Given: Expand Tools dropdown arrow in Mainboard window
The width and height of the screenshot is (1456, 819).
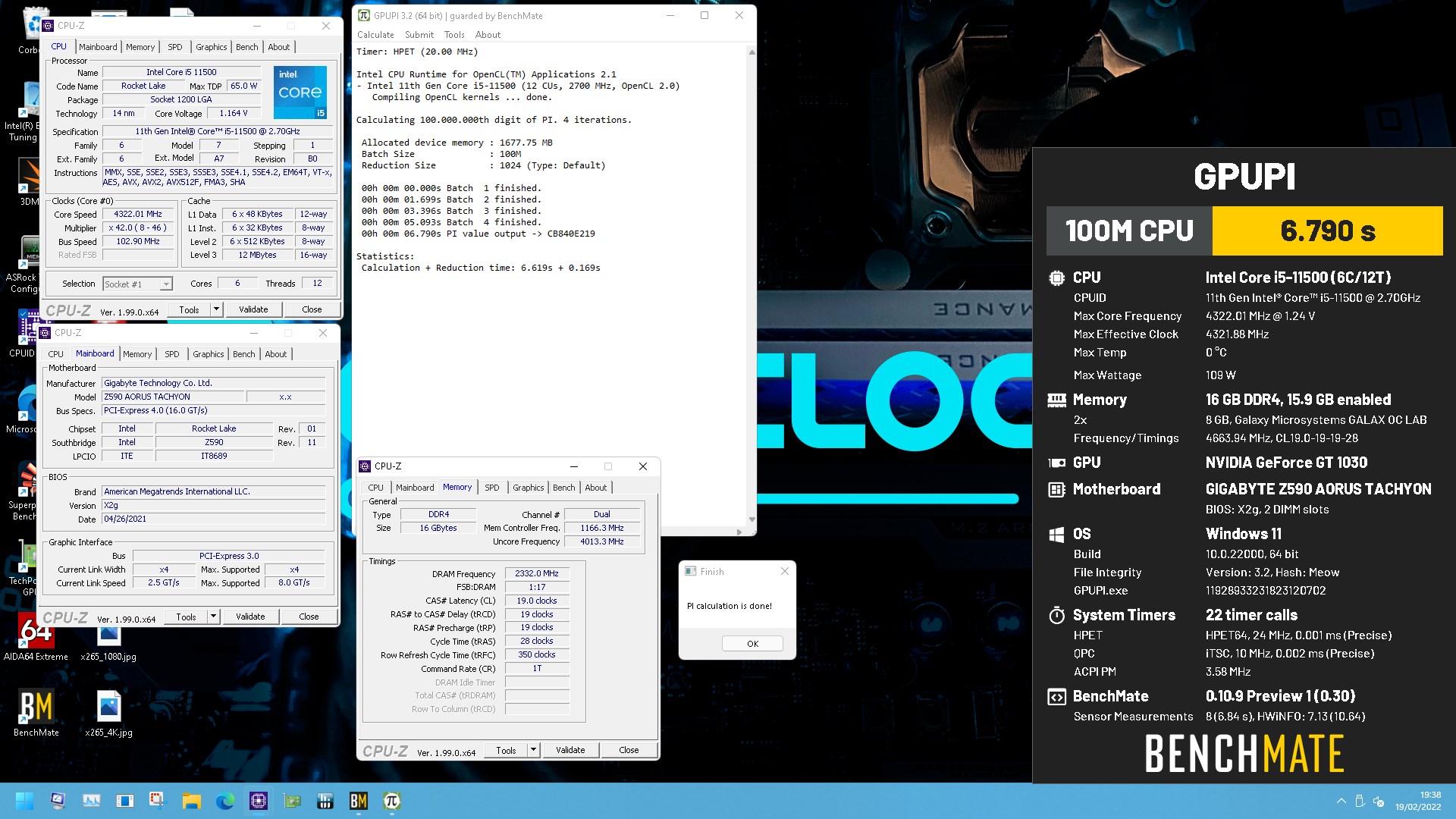Looking at the screenshot, I should [214, 617].
